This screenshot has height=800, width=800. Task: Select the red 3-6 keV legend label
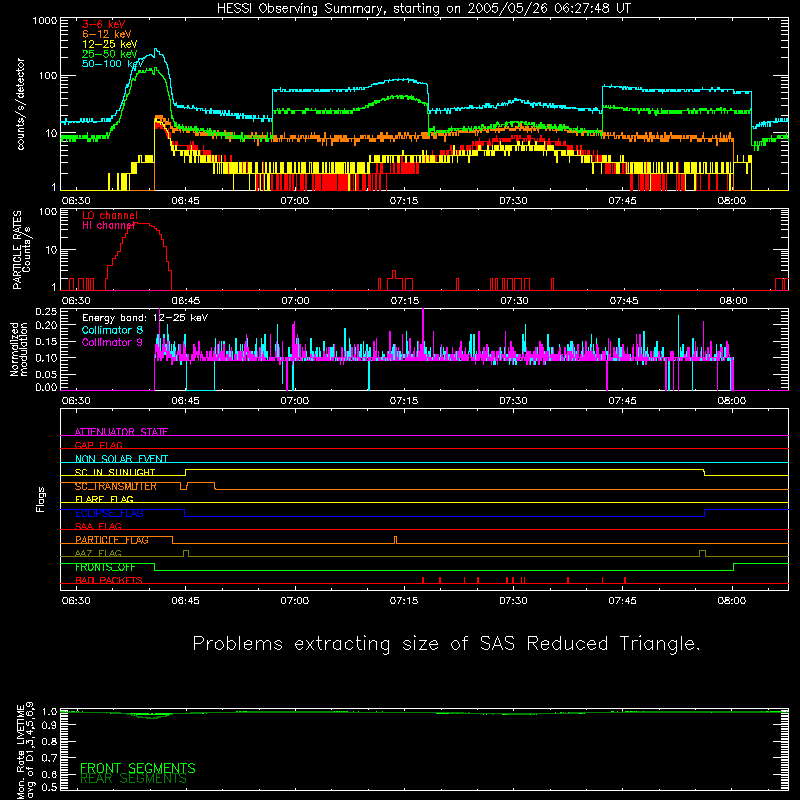(103, 24)
